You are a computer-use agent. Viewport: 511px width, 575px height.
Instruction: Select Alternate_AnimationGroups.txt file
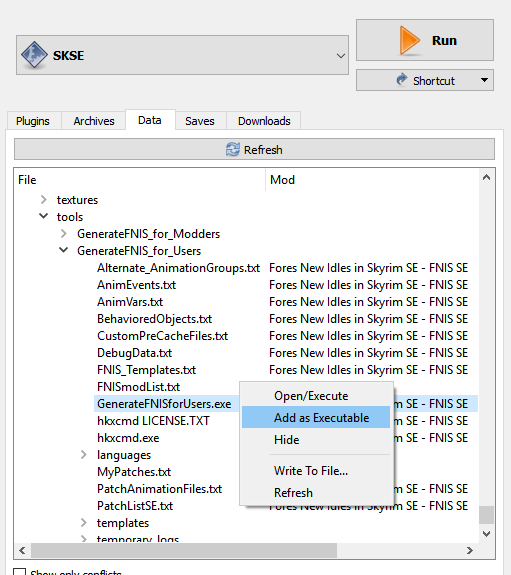coord(178,268)
